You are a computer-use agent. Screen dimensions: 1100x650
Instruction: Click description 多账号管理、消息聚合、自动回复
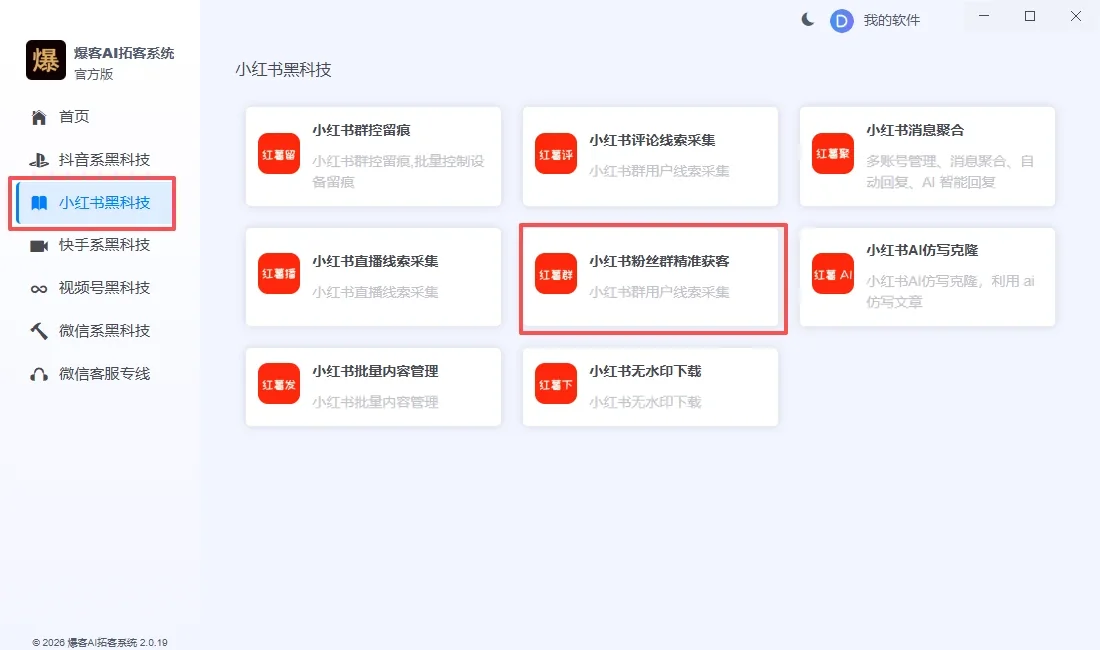click(x=951, y=172)
